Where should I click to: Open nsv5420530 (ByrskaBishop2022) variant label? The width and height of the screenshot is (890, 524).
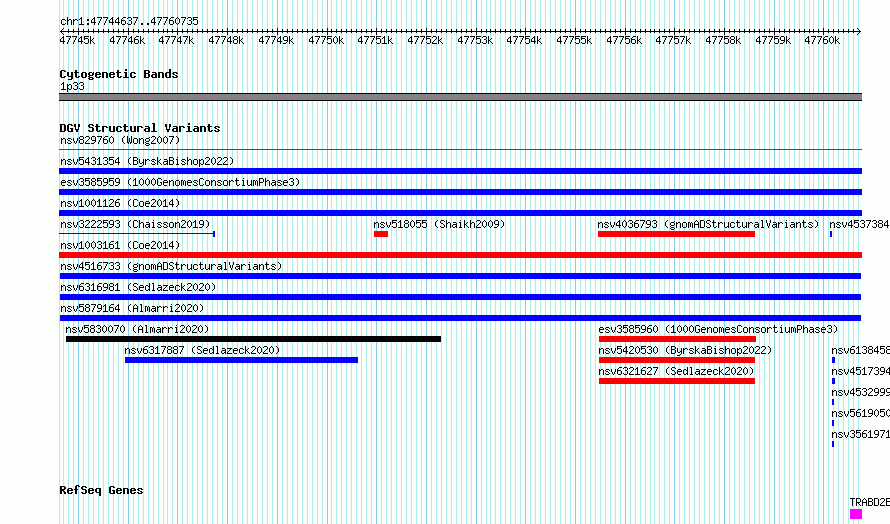click(x=685, y=350)
